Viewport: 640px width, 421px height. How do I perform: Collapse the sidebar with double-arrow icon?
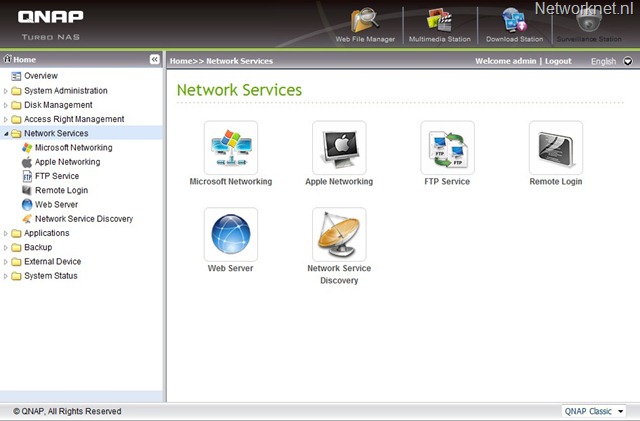(154, 60)
